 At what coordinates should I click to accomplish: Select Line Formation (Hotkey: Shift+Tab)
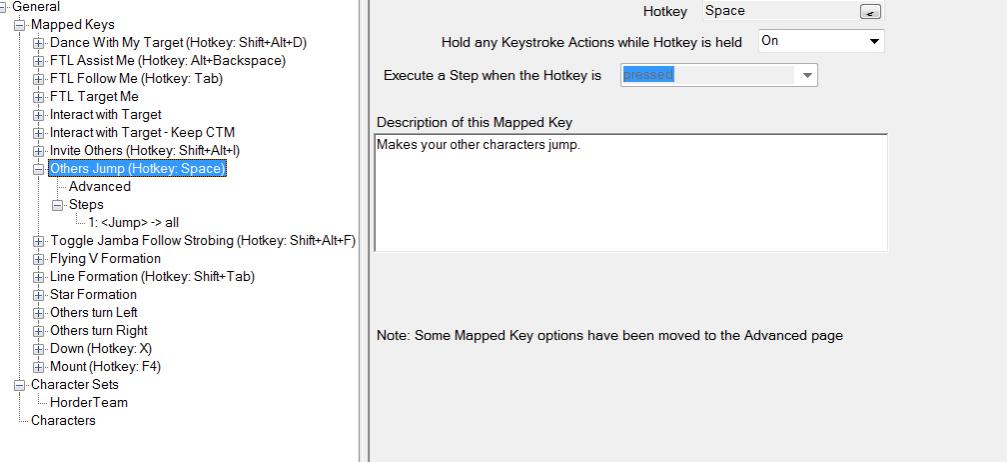[x=152, y=276]
